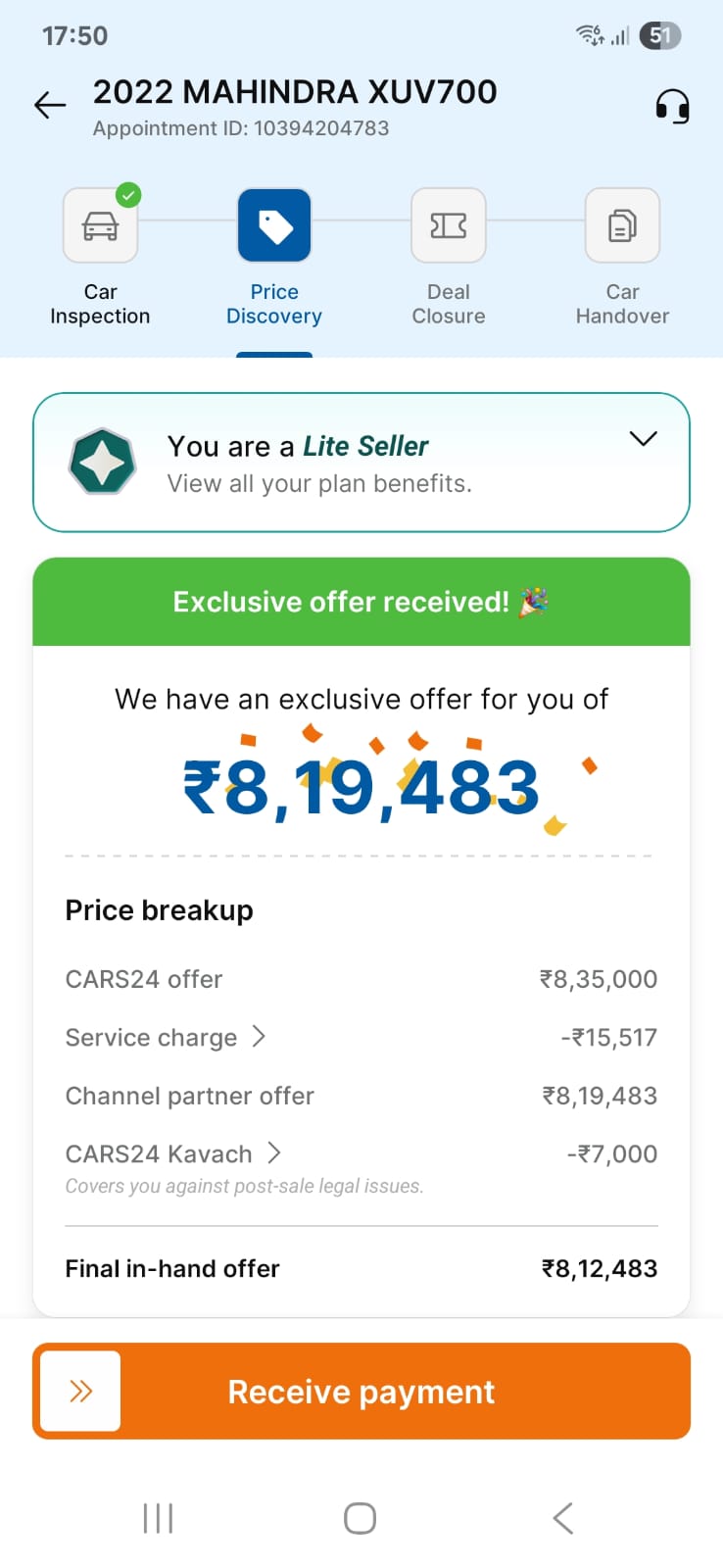The image size is (723, 1568).
Task: Tap the Final in-hand offer amount
Action: point(600,1269)
